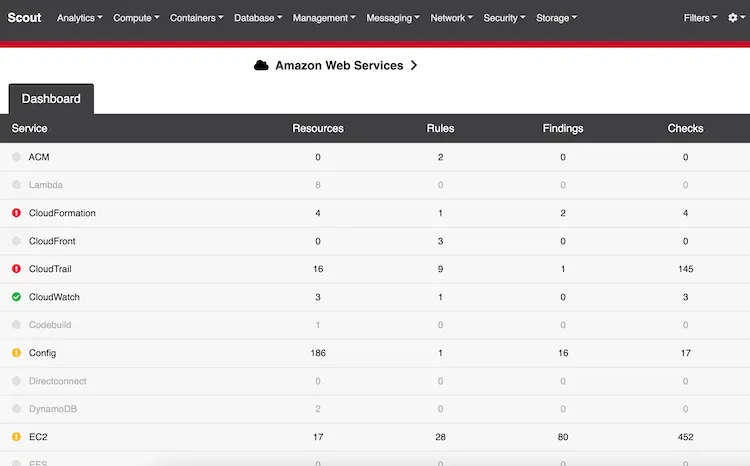The image size is (750, 466).
Task: Click the orange warning icon next to Config
Action: pos(16,353)
